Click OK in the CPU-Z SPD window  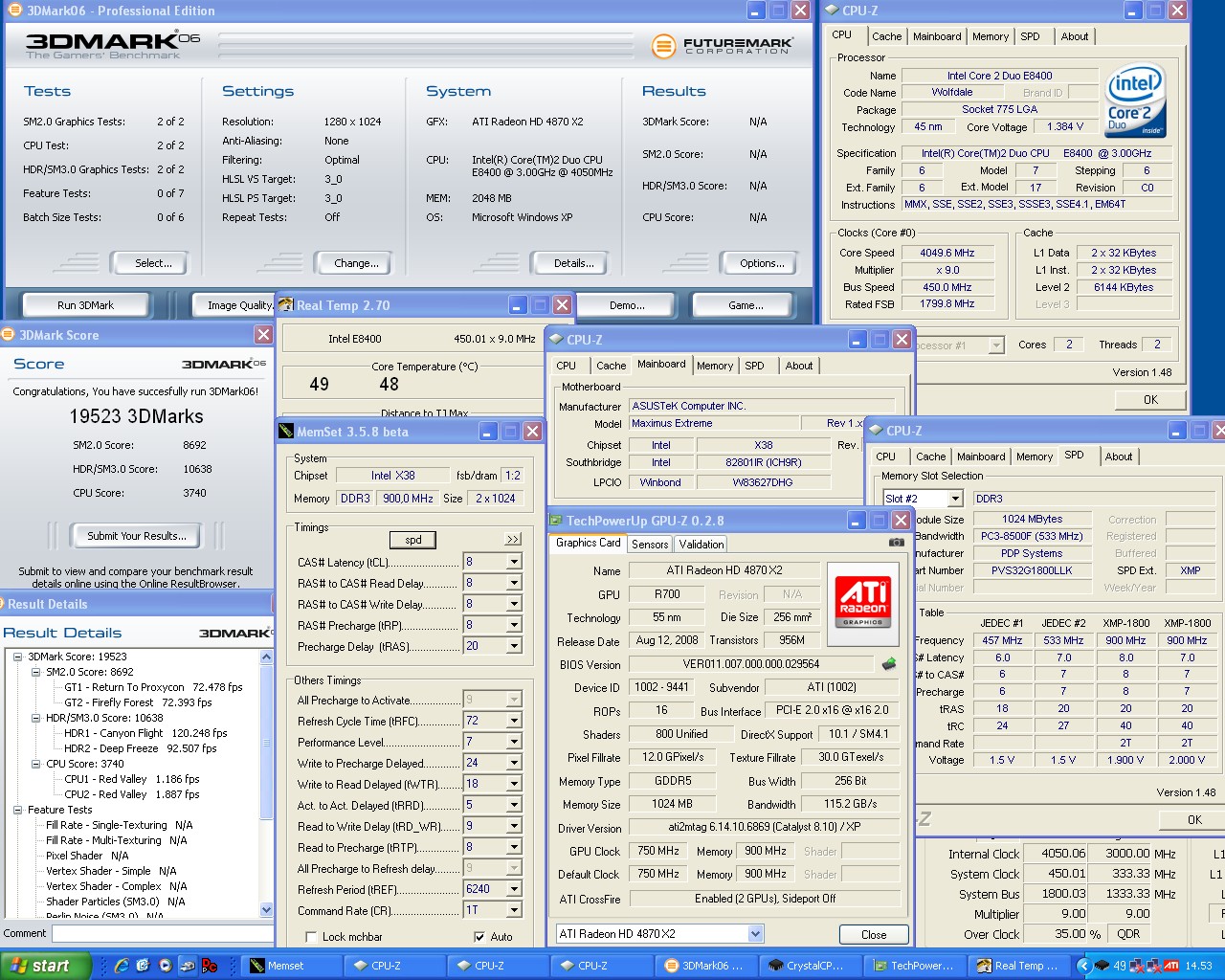coord(1194,819)
